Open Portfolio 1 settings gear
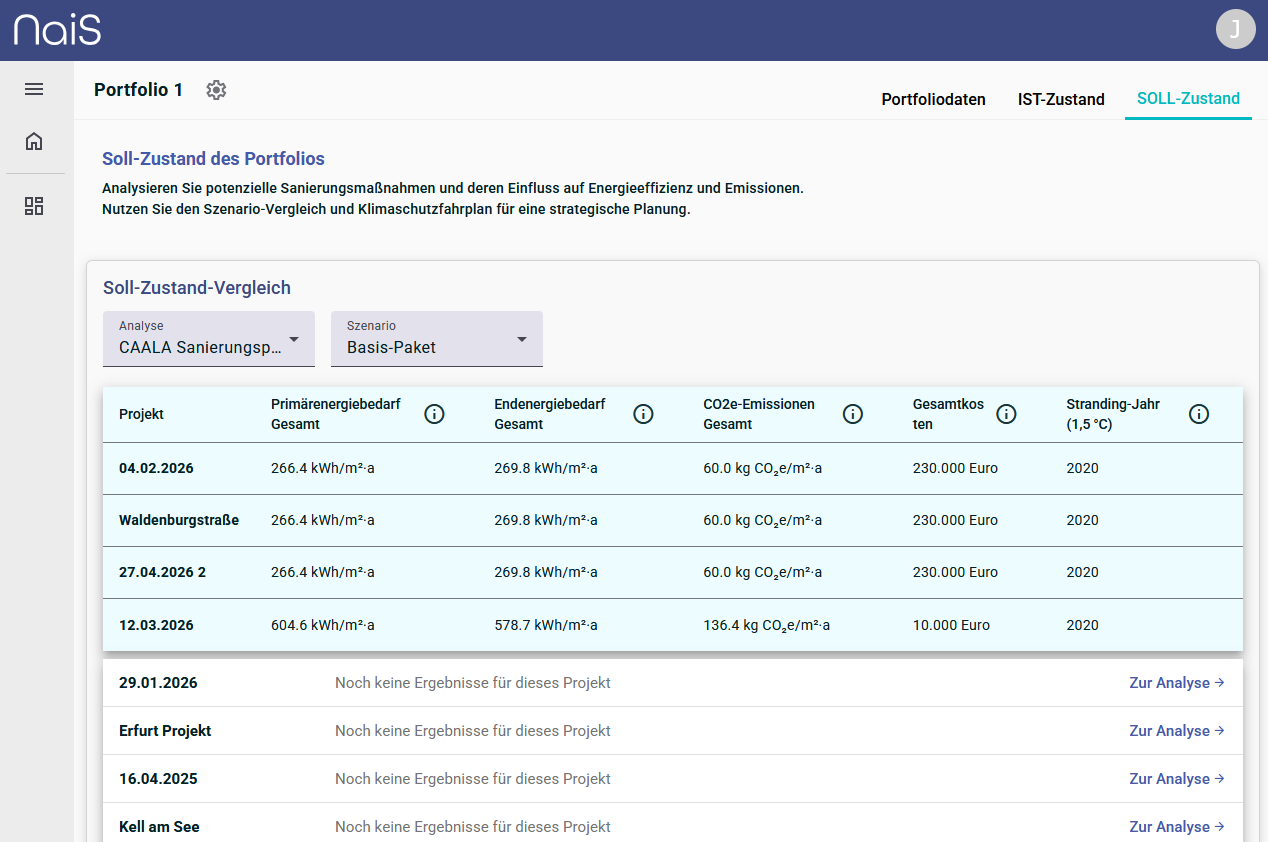Image resolution: width=1268 pixels, height=842 pixels. [216, 90]
